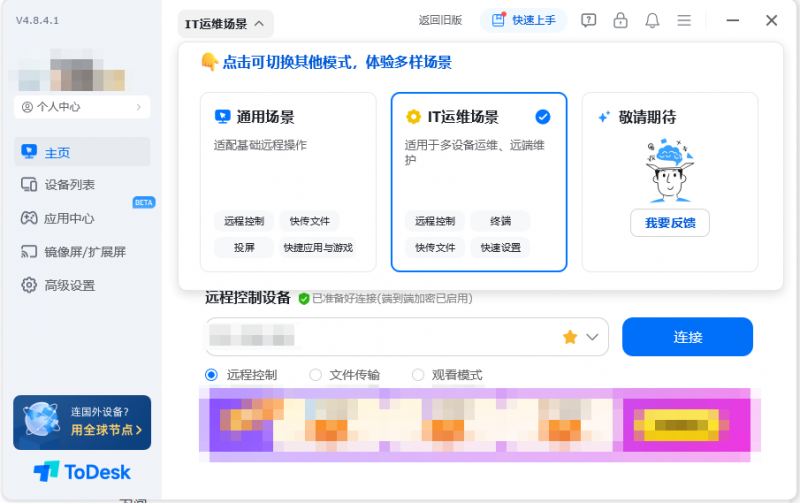The image size is (800, 503).
Task: Select the 文件传输 radio button
Action: pos(315,375)
